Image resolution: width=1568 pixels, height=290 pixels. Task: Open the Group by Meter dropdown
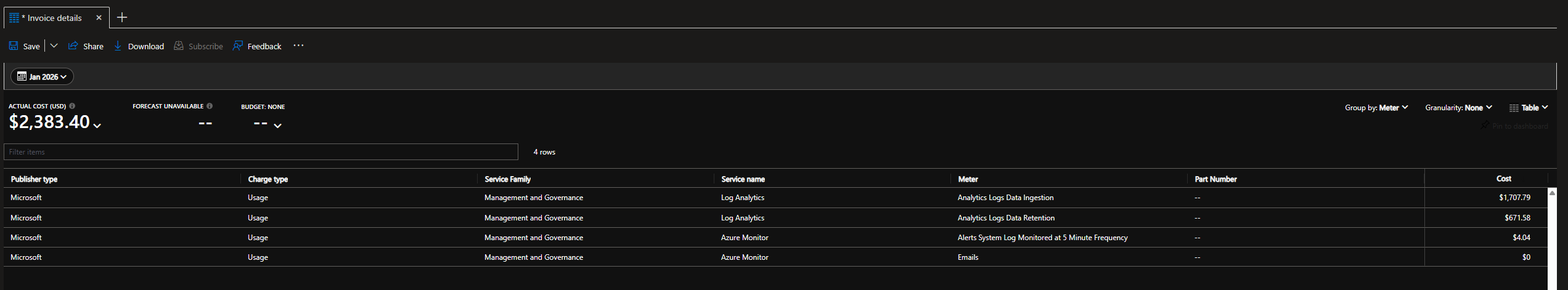tap(1376, 108)
